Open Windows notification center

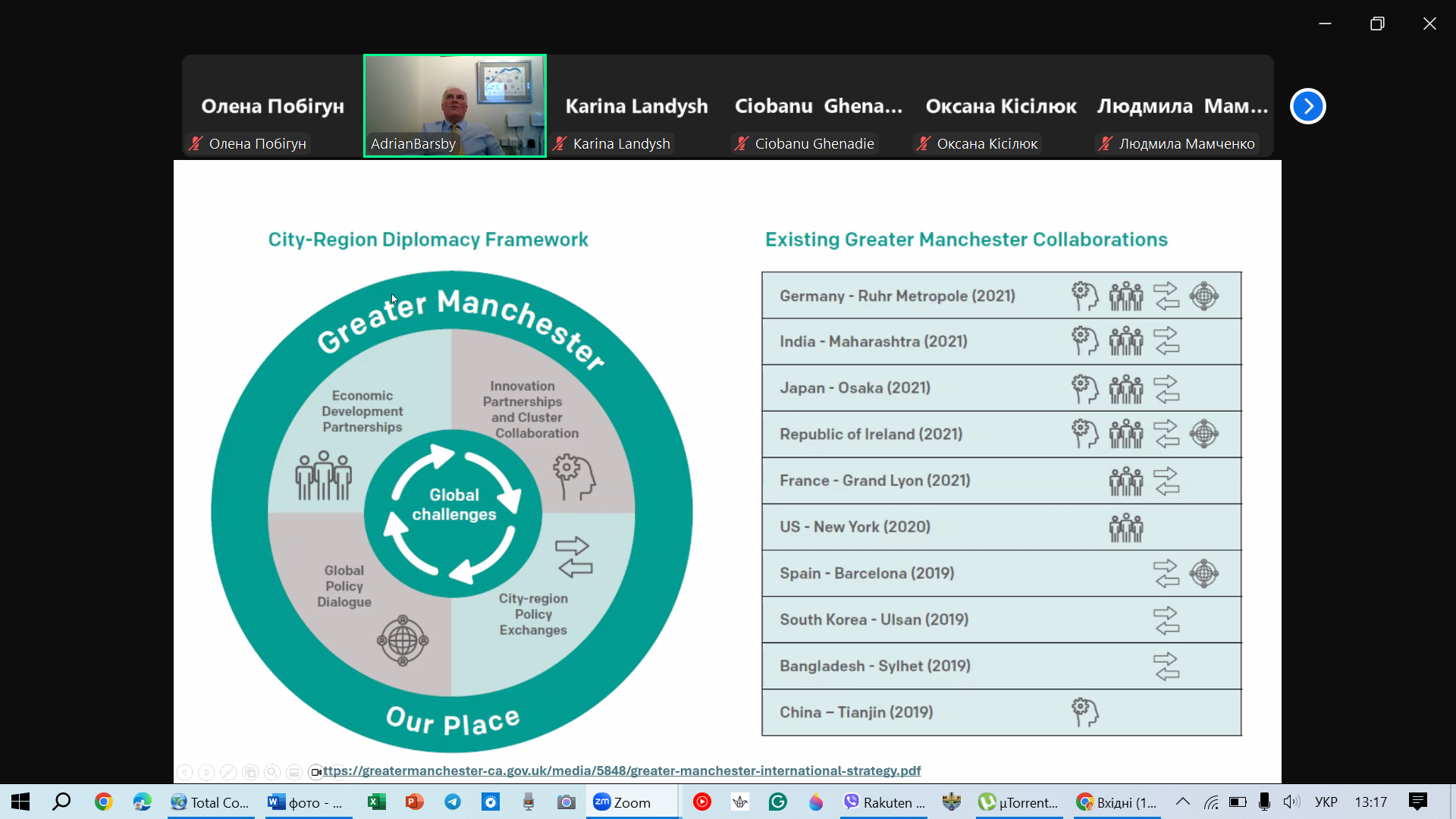[x=1417, y=802]
